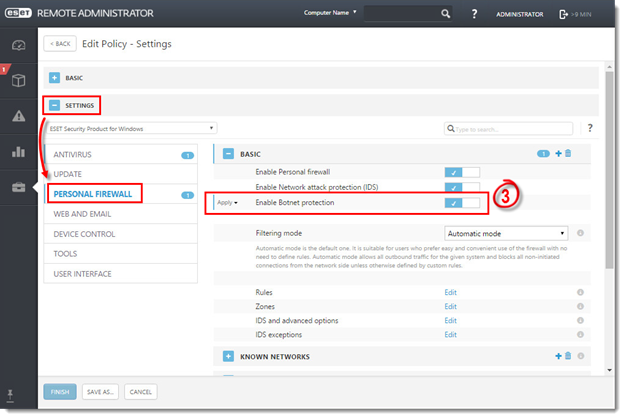Click the FINISH button
The height and width of the screenshot is (418, 624).
[60, 392]
